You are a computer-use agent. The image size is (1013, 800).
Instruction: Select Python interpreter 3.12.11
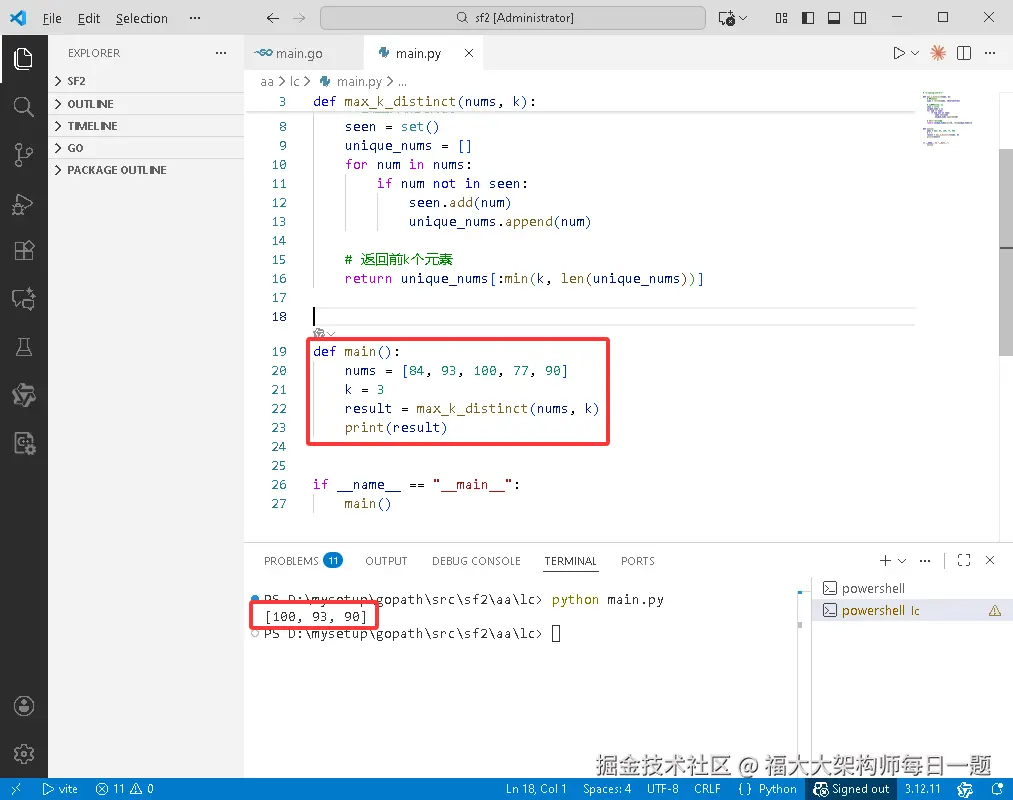tap(922, 789)
